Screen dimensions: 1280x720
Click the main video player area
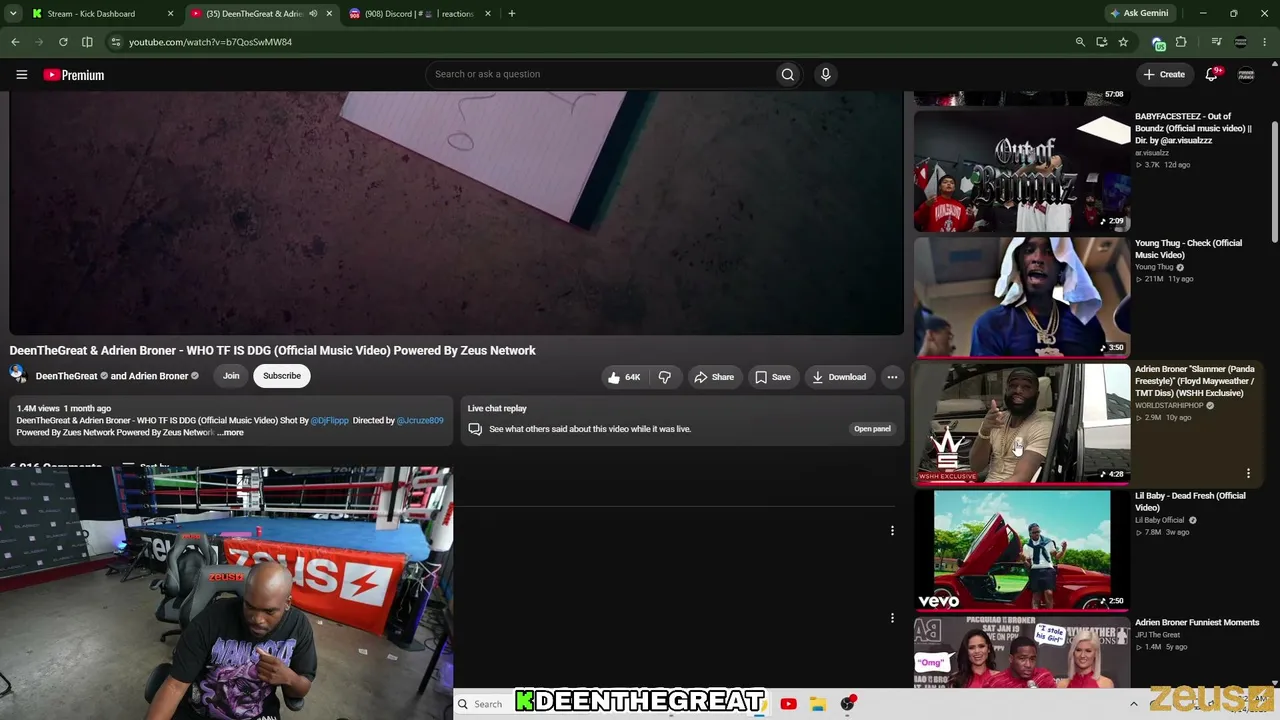(x=456, y=213)
